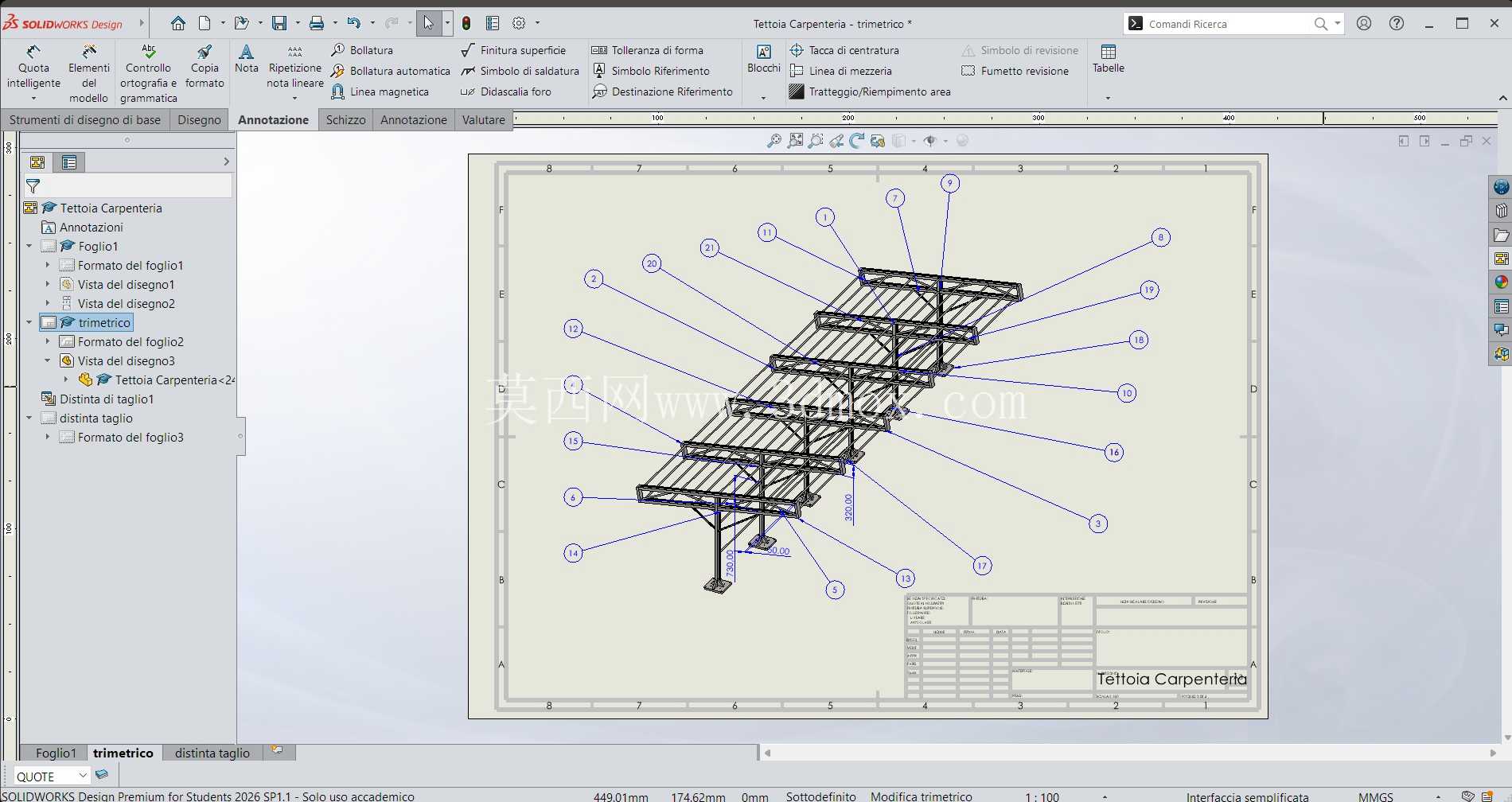Add a Tacca di centratura

point(844,50)
